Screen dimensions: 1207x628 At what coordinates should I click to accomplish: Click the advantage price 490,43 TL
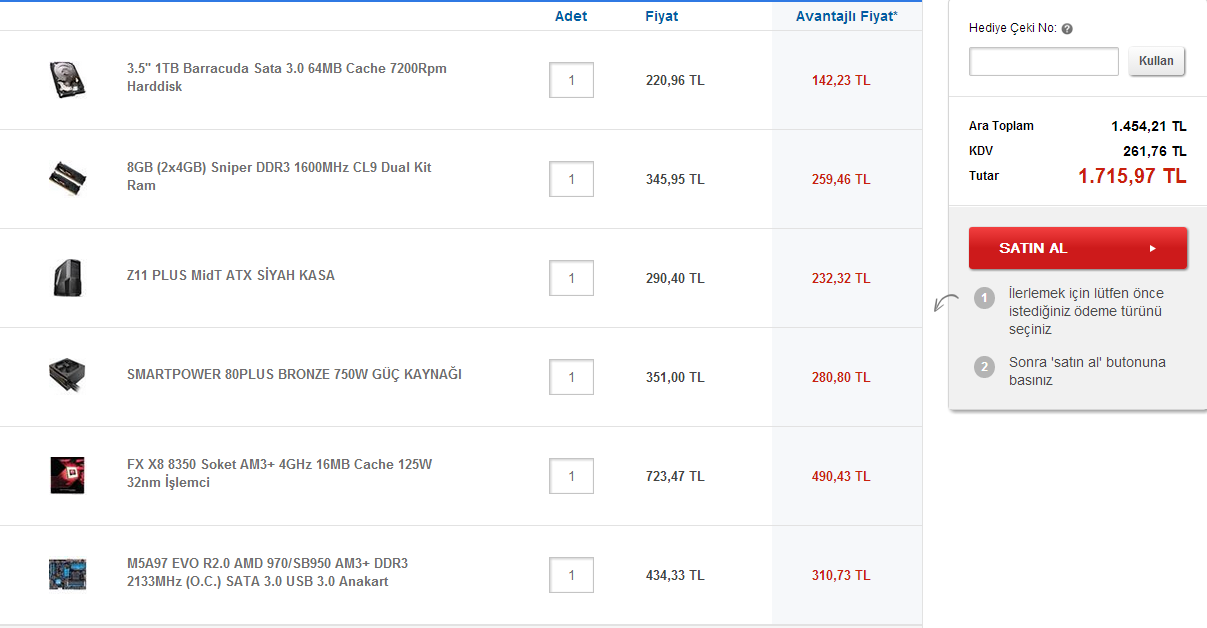[841, 476]
